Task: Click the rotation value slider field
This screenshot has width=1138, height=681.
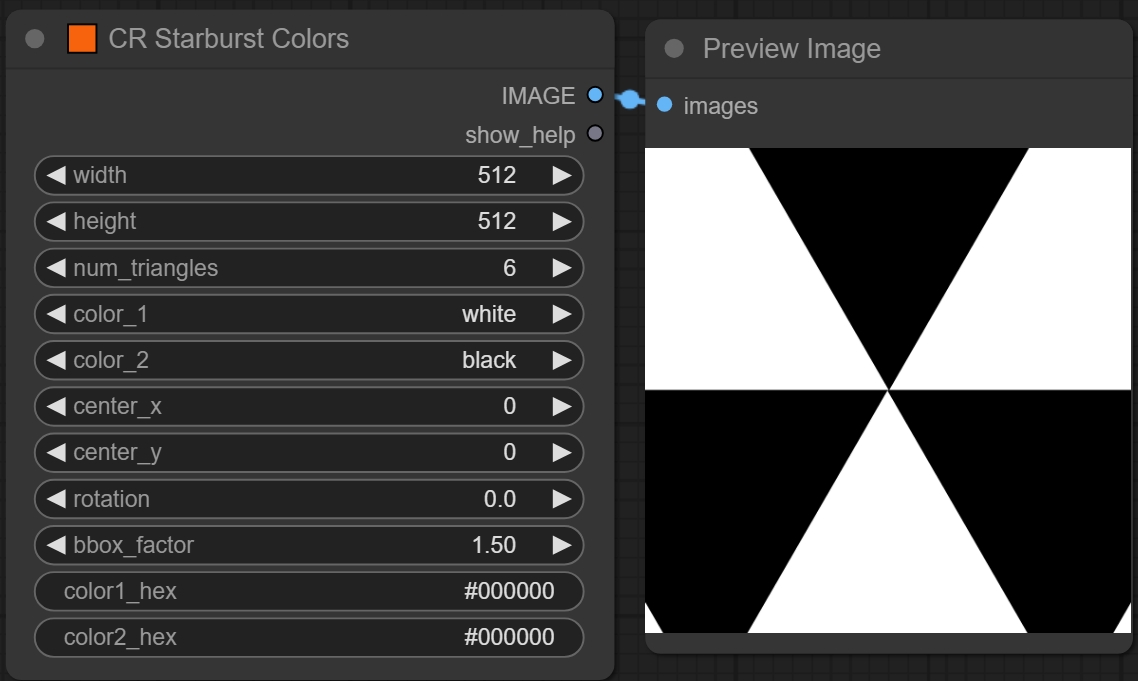Action: [308, 499]
